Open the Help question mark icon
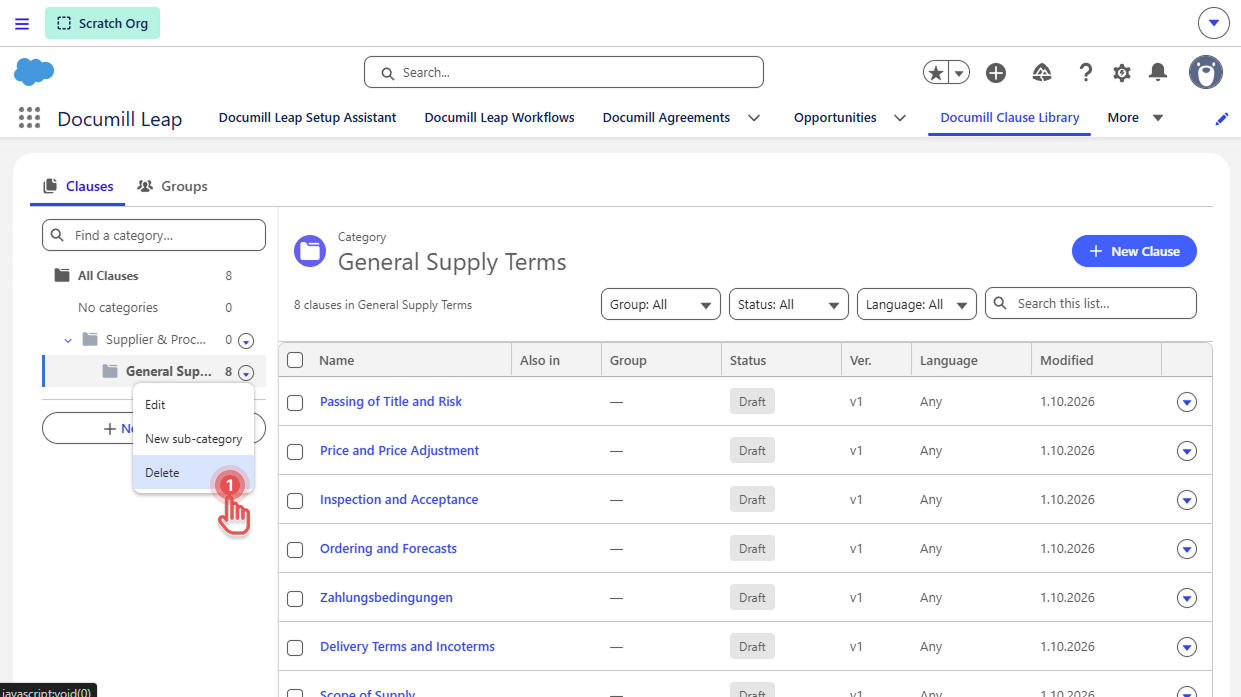This screenshot has height=697, width=1241. tap(1086, 72)
